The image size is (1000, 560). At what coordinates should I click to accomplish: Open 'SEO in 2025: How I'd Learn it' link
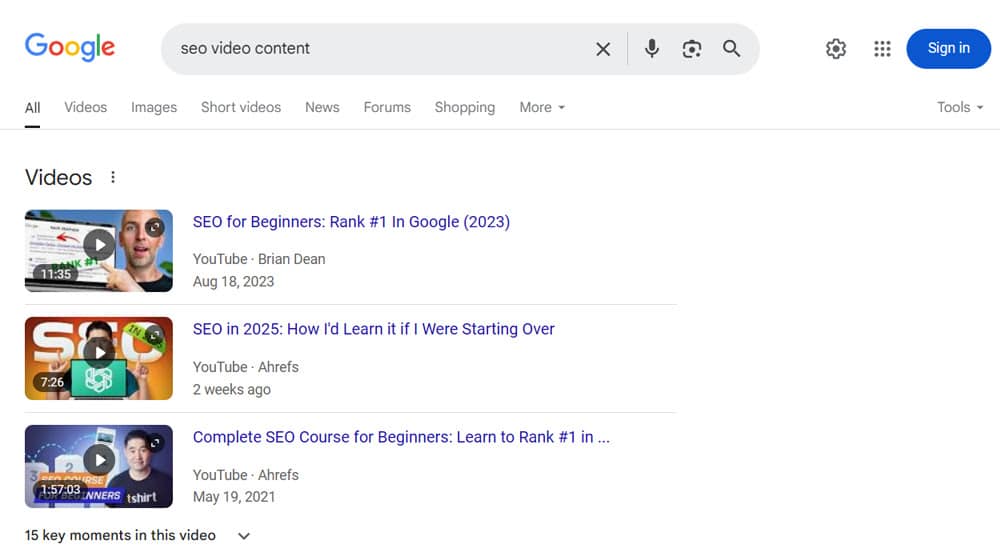[374, 329]
